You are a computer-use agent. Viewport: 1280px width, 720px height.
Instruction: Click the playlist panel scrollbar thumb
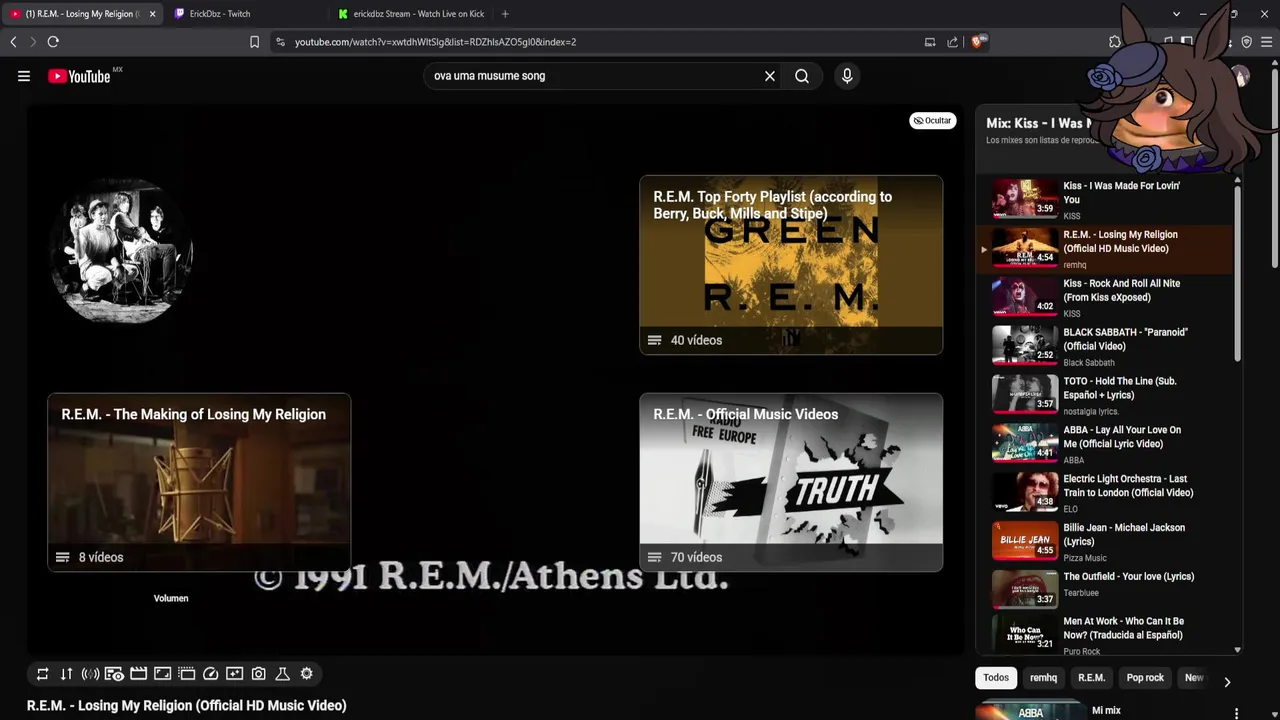1237,273
